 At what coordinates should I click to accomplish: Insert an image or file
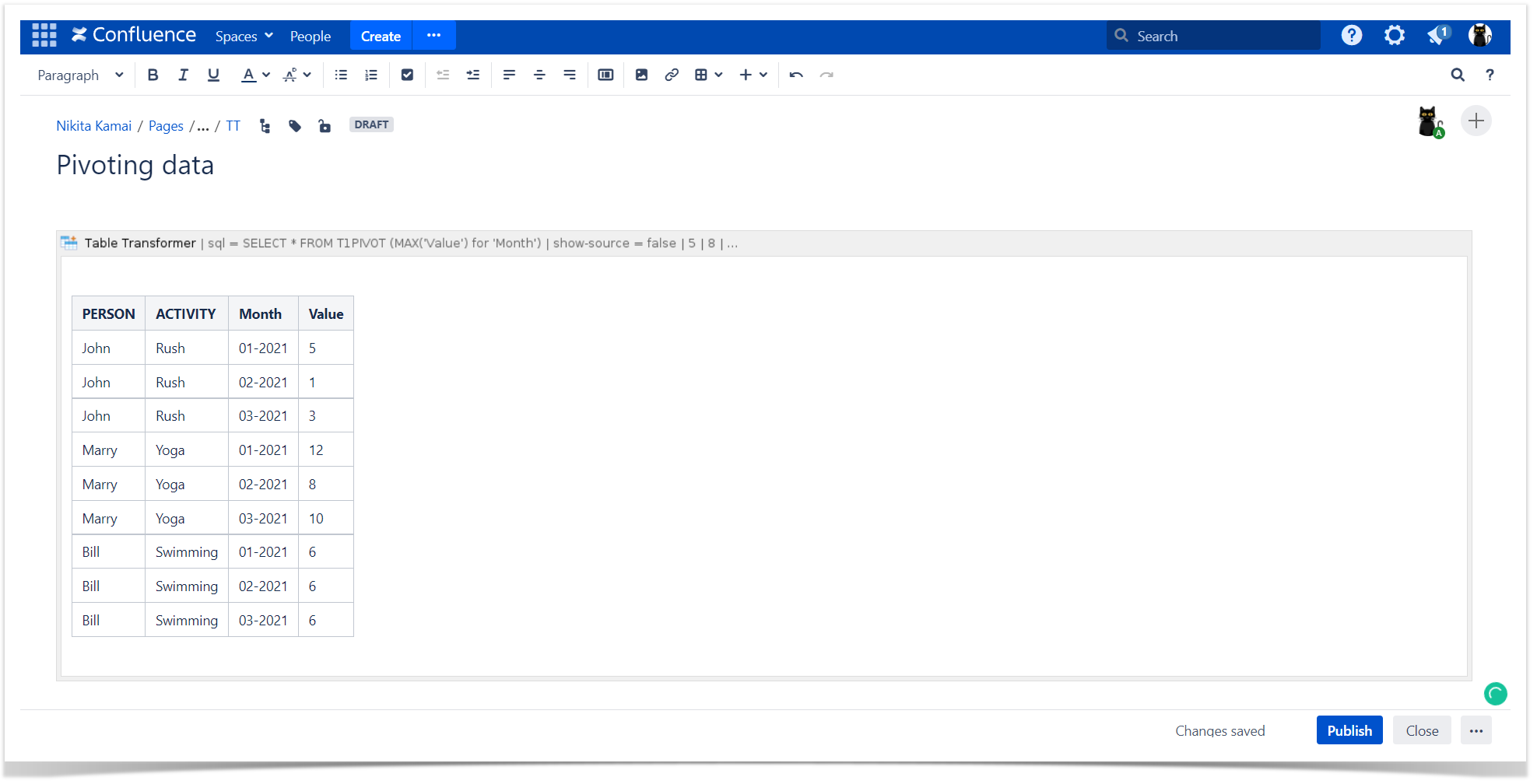[x=641, y=75]
